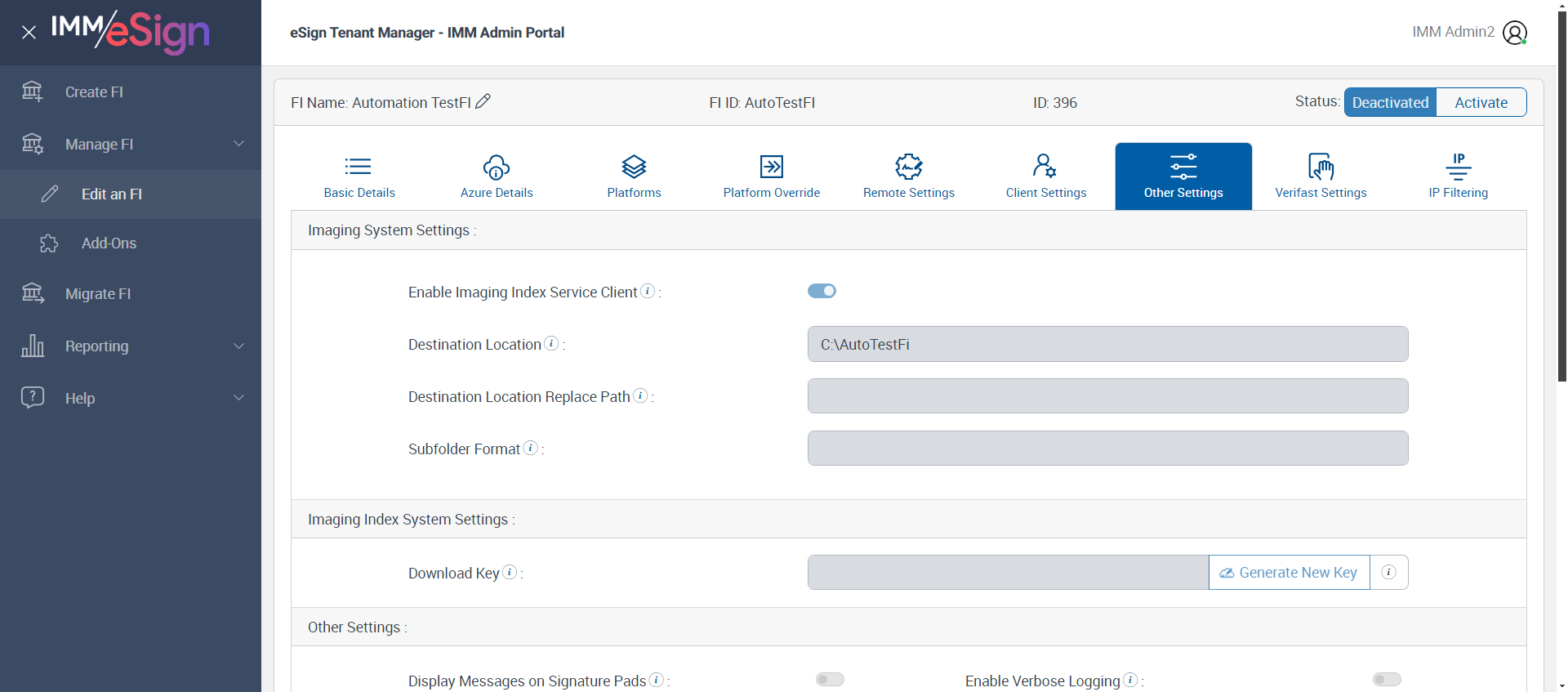Open the Verifast Settings tab
The height and width of the screenshot is (692, 1568).
coord(1321,176)
